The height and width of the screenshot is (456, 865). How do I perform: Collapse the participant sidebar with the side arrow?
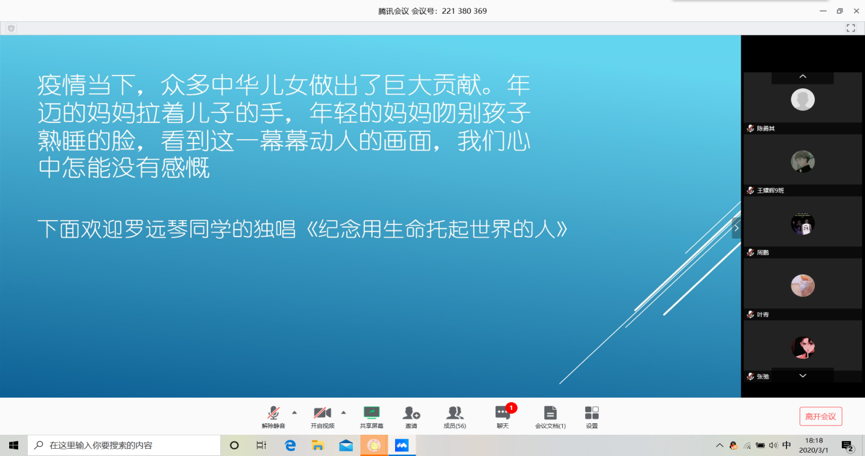736,228
